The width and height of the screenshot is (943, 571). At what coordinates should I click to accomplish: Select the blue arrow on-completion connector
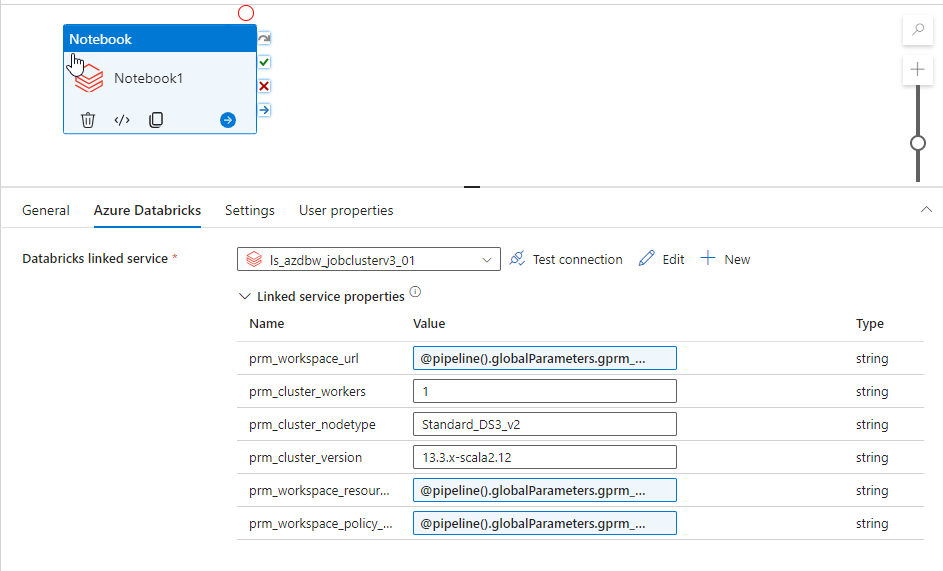264,110
